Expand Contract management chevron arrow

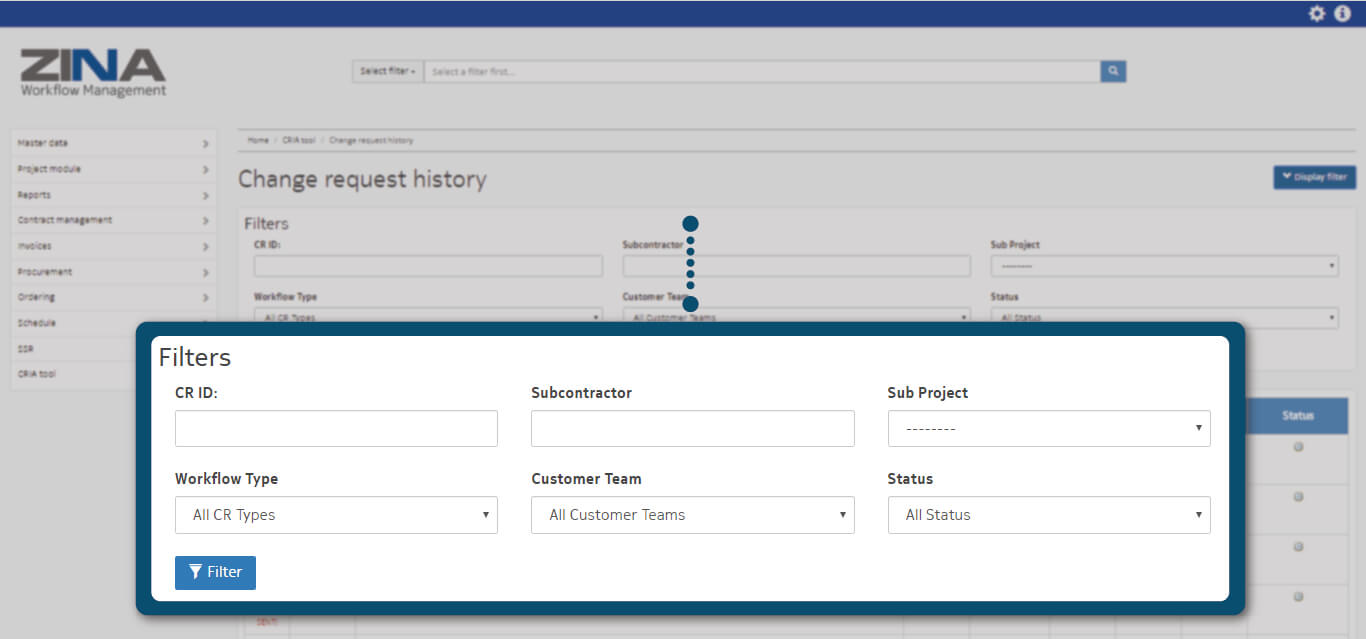[x=205, y=221]
